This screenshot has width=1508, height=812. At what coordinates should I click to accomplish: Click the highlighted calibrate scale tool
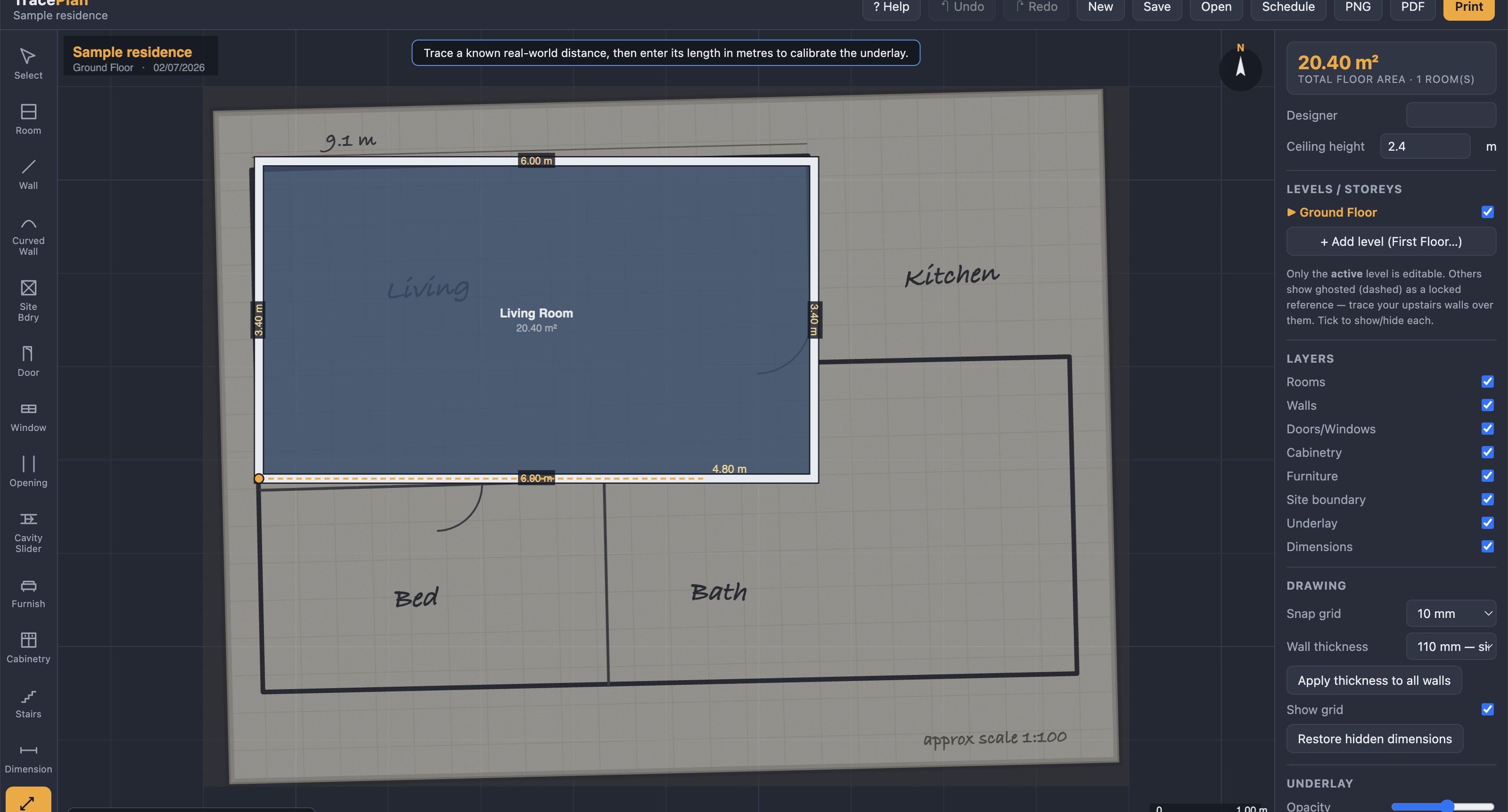coord(28,800)
